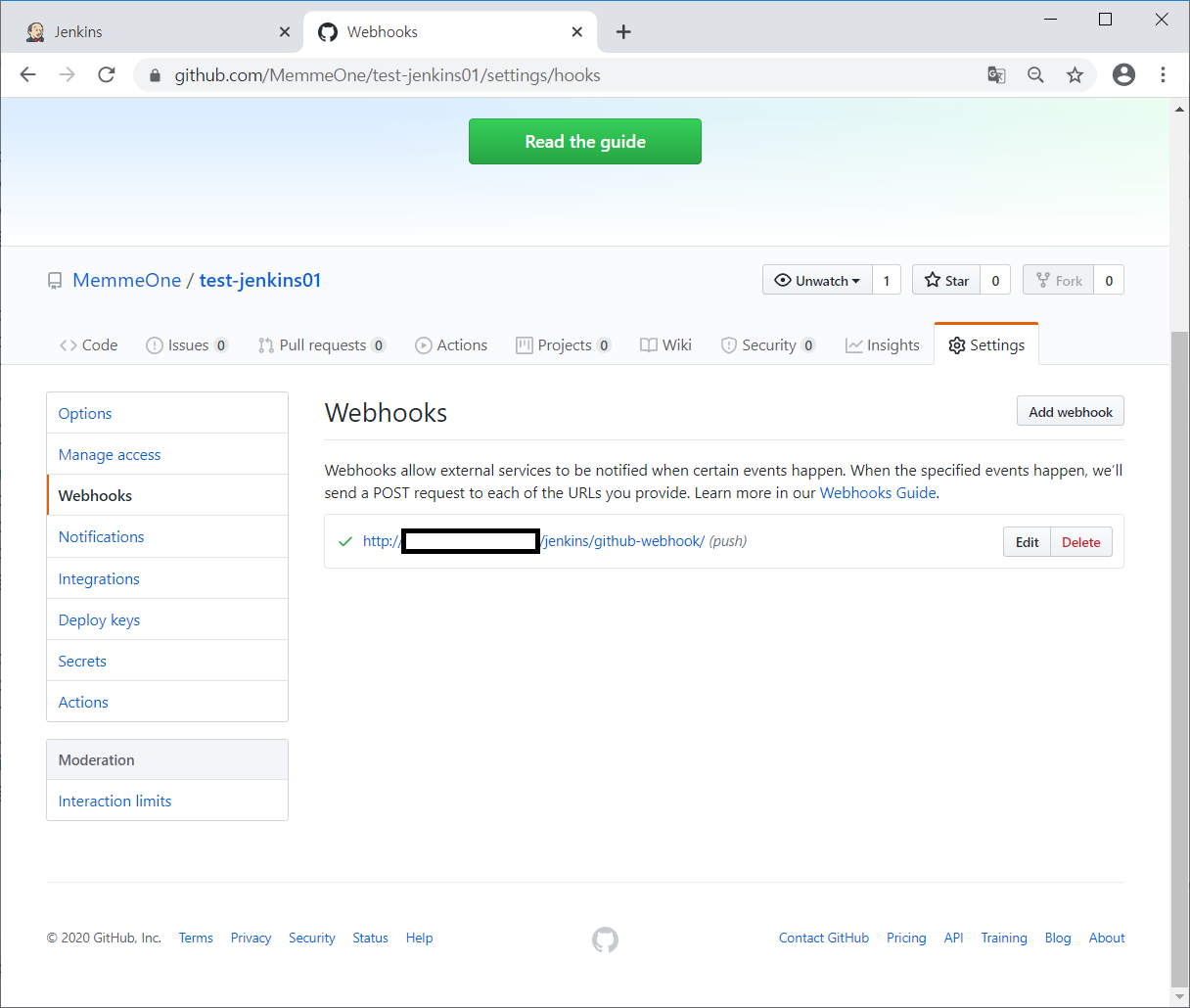Image resolution: width=1190 pixels, height=1008 pixels.
Task: Click the Fork button
Action: 1059,280
